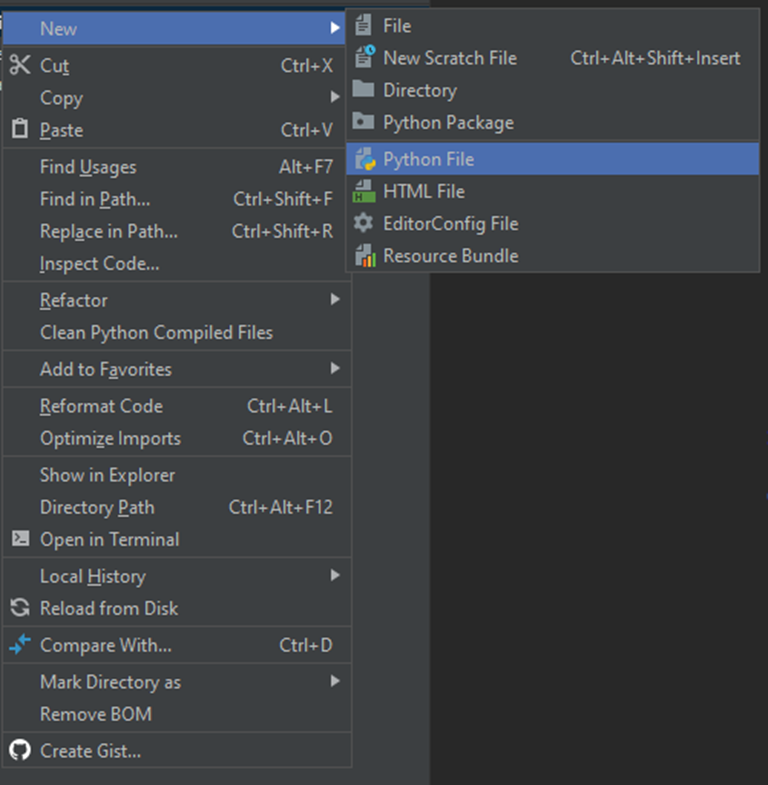Viewport: 768px width, 785px height.
Task: Choose Directory from the New submenu
Action: [420, 90]
